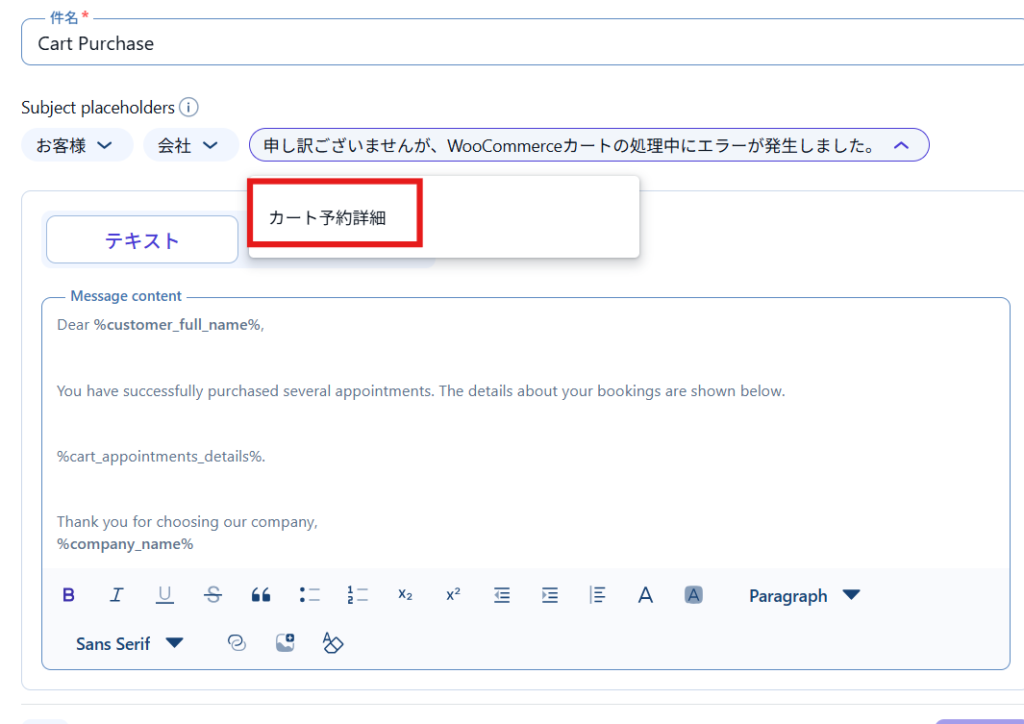The height and width of the screenshot is (724, 1024).
Task: Insert a link using chain icon
Action: (237, 643)
